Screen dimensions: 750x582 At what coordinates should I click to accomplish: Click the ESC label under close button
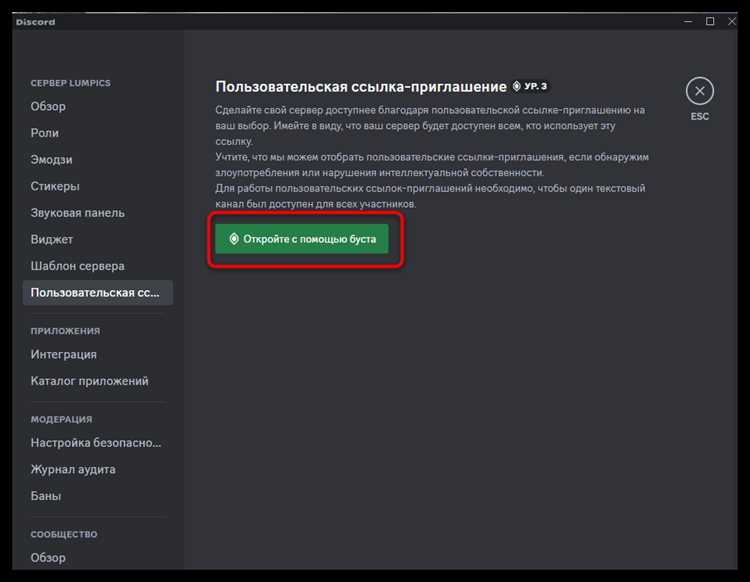(699, 116)
